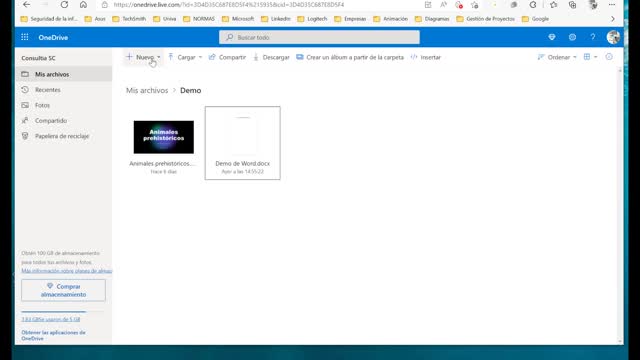This screenshot has width=640, height=360.
Task: Open the Cargar upload dropdown
Action: (x=185, y=57)
